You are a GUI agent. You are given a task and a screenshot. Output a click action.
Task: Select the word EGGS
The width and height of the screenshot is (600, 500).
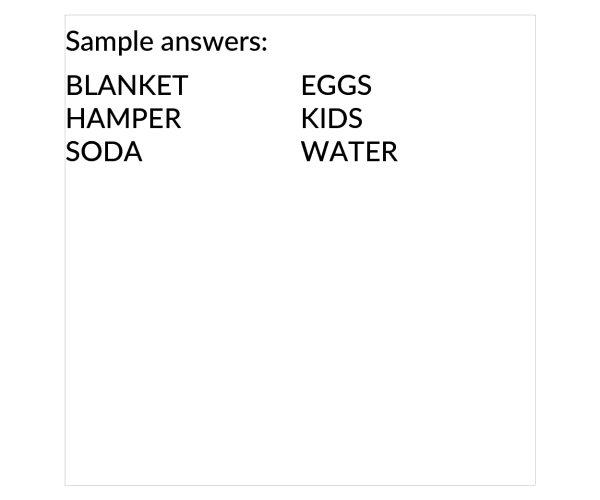click(x=336, y=85)
